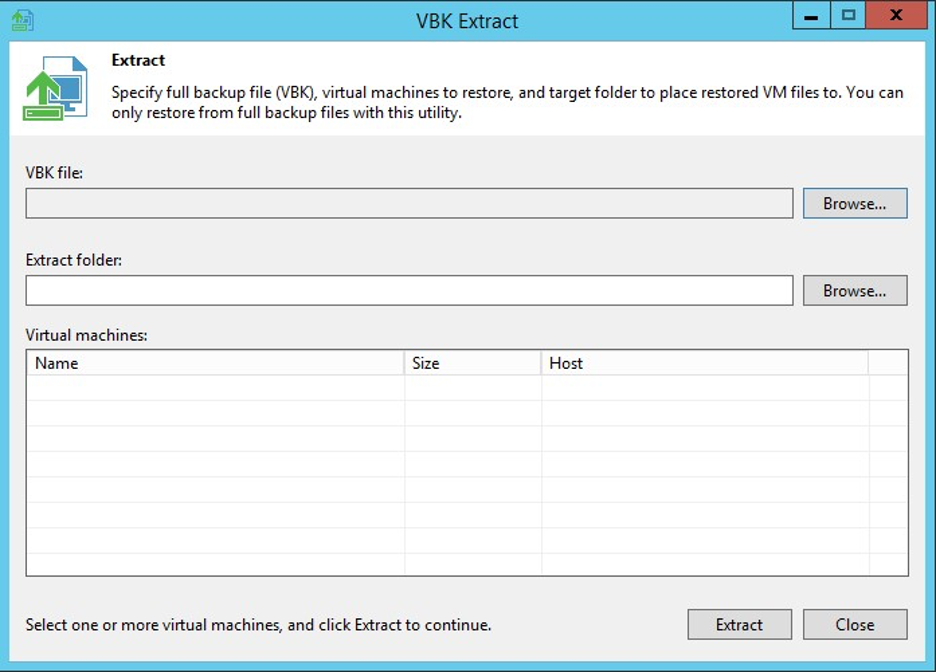Image resolution: width=936 pixels, height=672 pixels.
Task: Click the VBK Extract title bar text
Action: tap(467, 21)
